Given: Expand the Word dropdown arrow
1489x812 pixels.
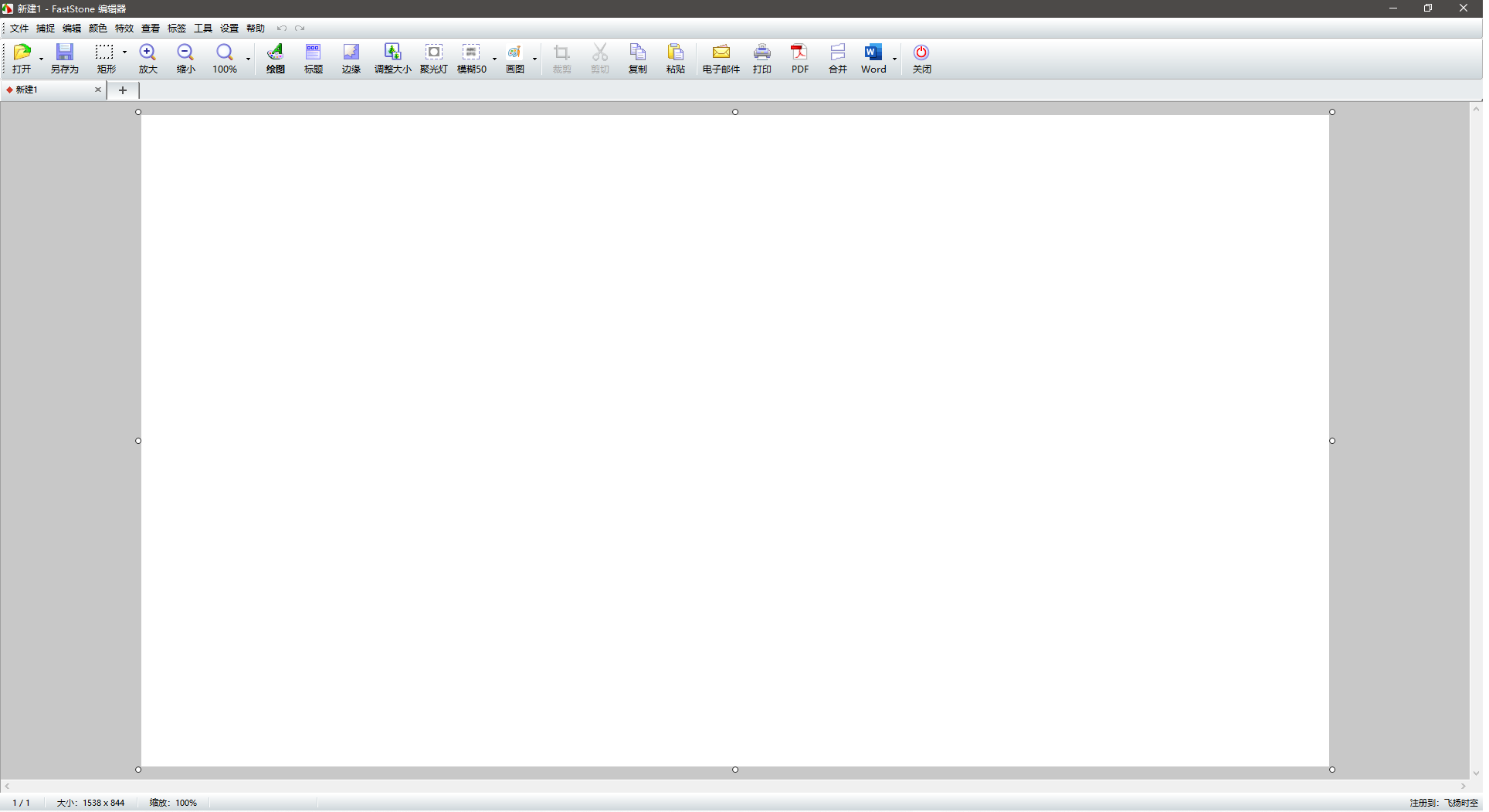Looking at the screenshot, I should click(894, 59).
